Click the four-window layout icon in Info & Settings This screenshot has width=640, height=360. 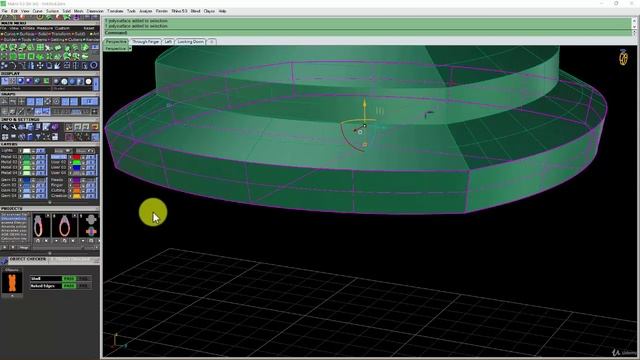click(x=5, y=137)
